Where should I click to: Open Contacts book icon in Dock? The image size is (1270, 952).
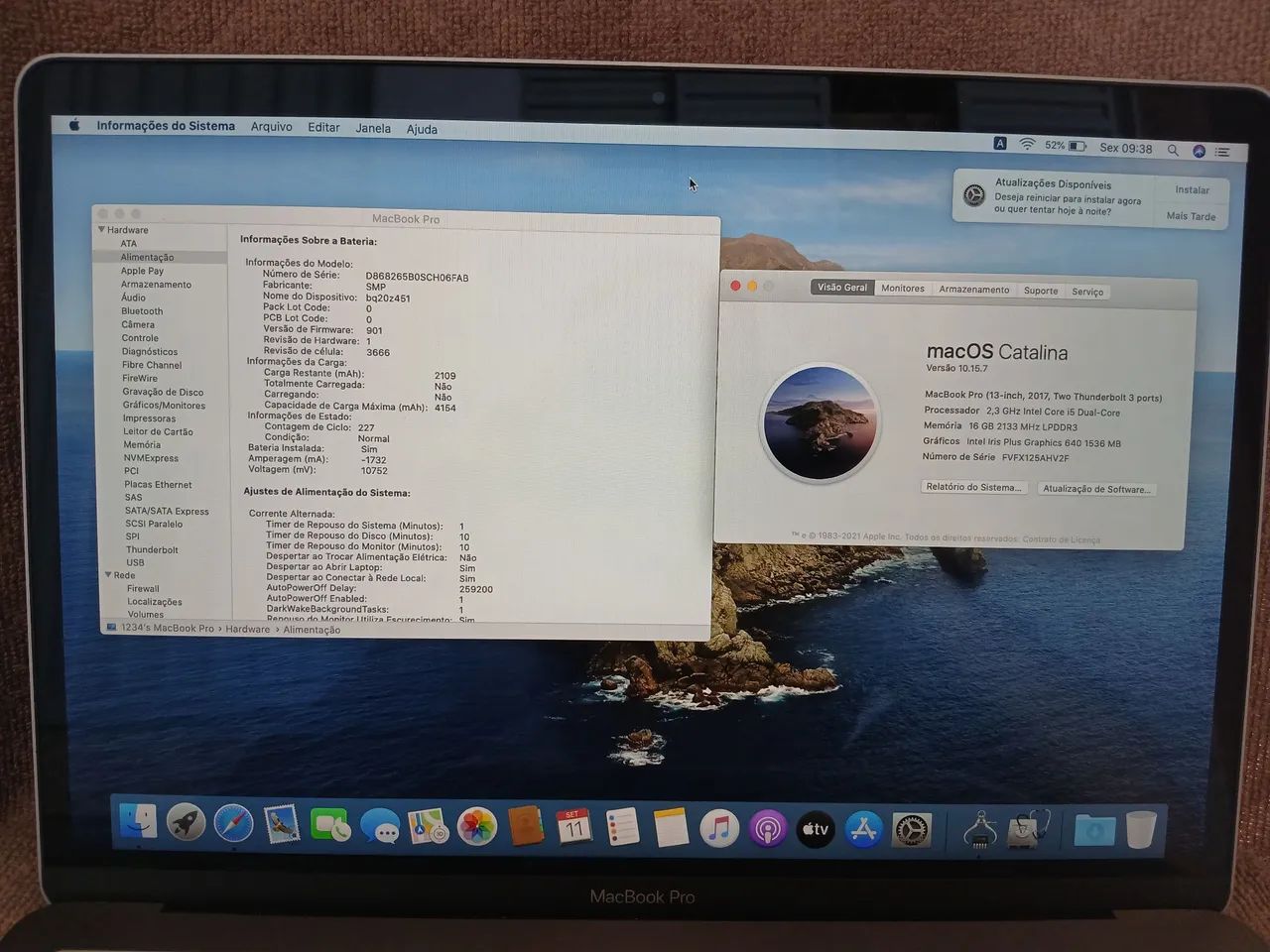click(525, 827)
